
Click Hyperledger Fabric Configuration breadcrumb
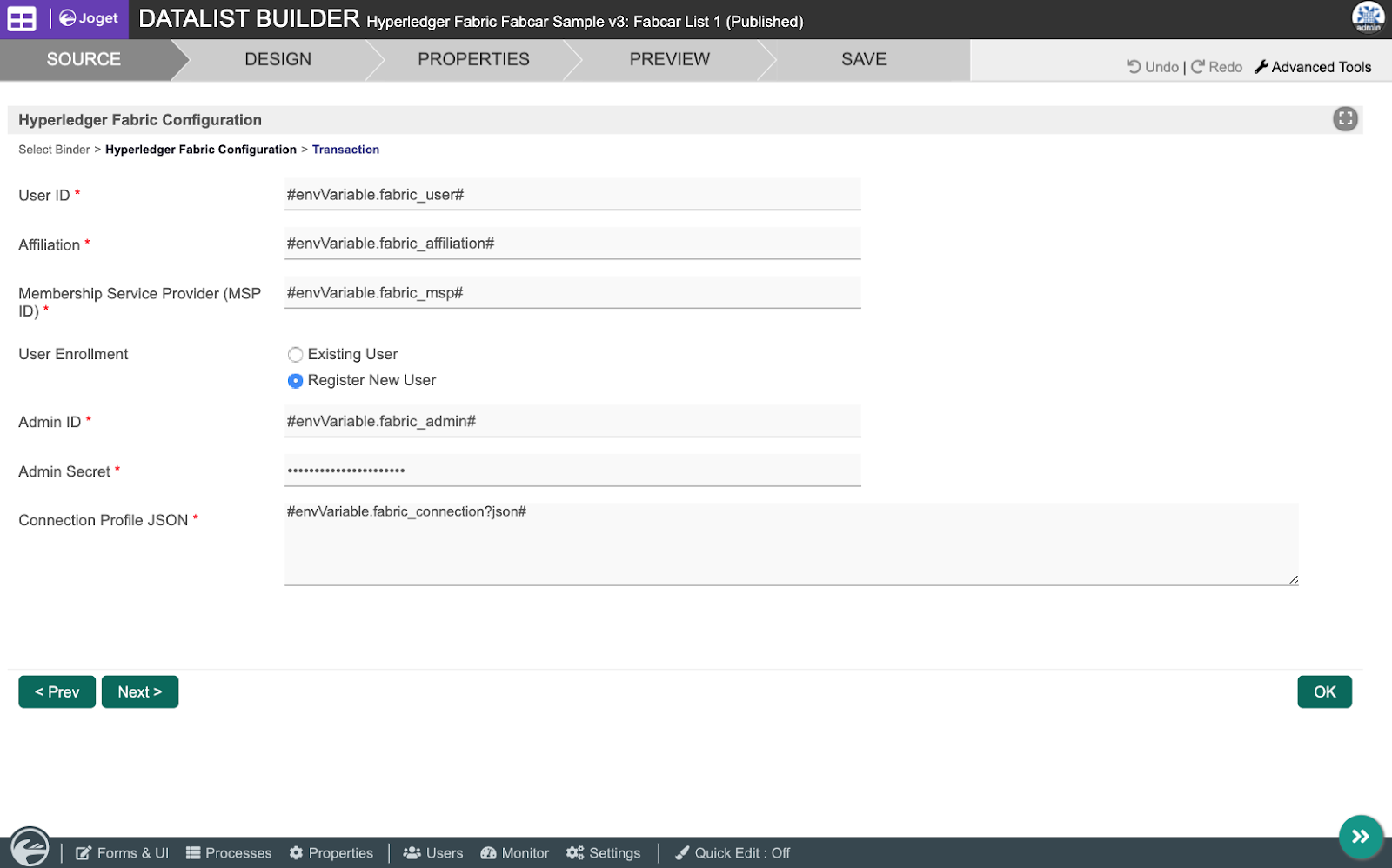tap(201, 150)
